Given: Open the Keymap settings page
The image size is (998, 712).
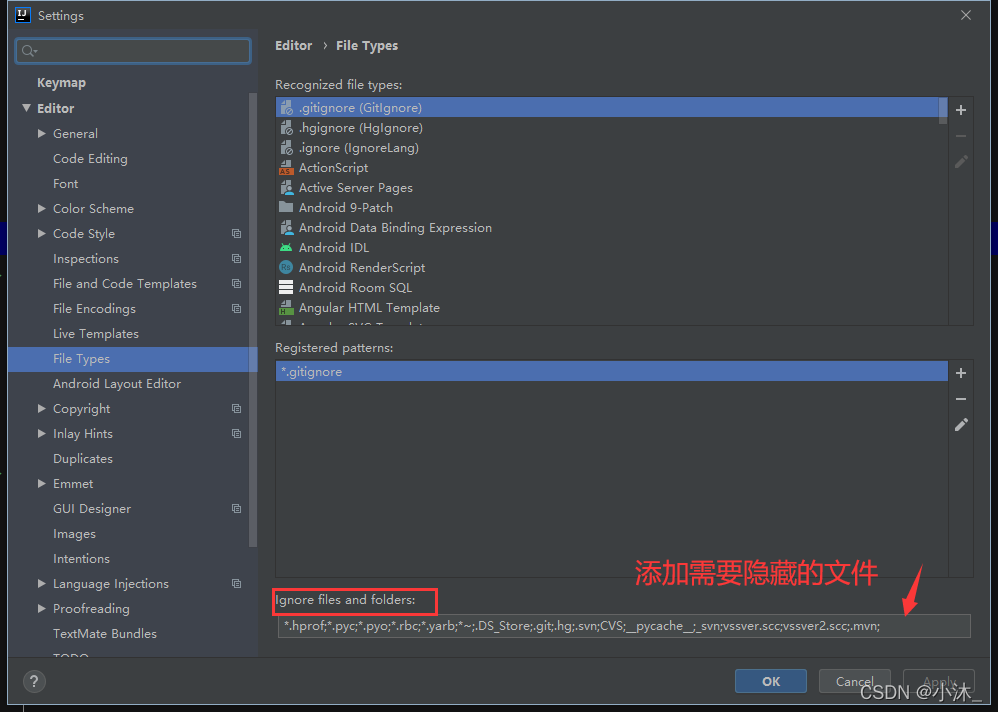Looking at the screenshot, I should [61, 83].
